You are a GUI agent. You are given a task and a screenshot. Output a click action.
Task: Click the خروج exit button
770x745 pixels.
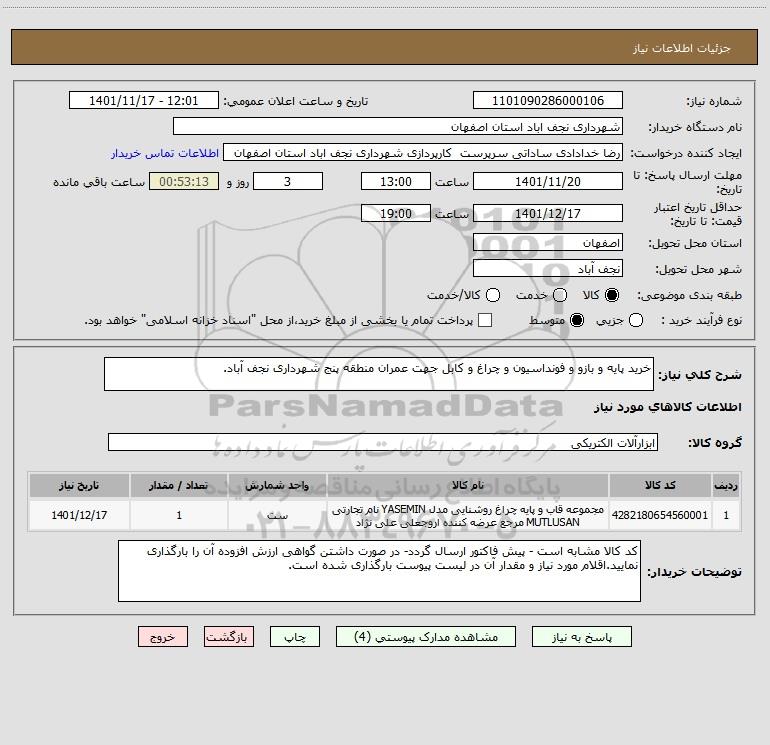coord(163,637)
